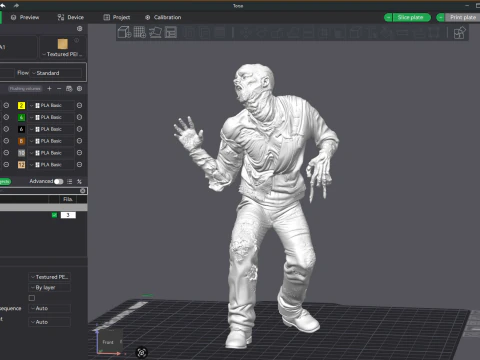The height and width of the screenshot is (360, 480).
Task: Edit preset of filament 8 PLA Basic
Action: click(x=79, y=141)
